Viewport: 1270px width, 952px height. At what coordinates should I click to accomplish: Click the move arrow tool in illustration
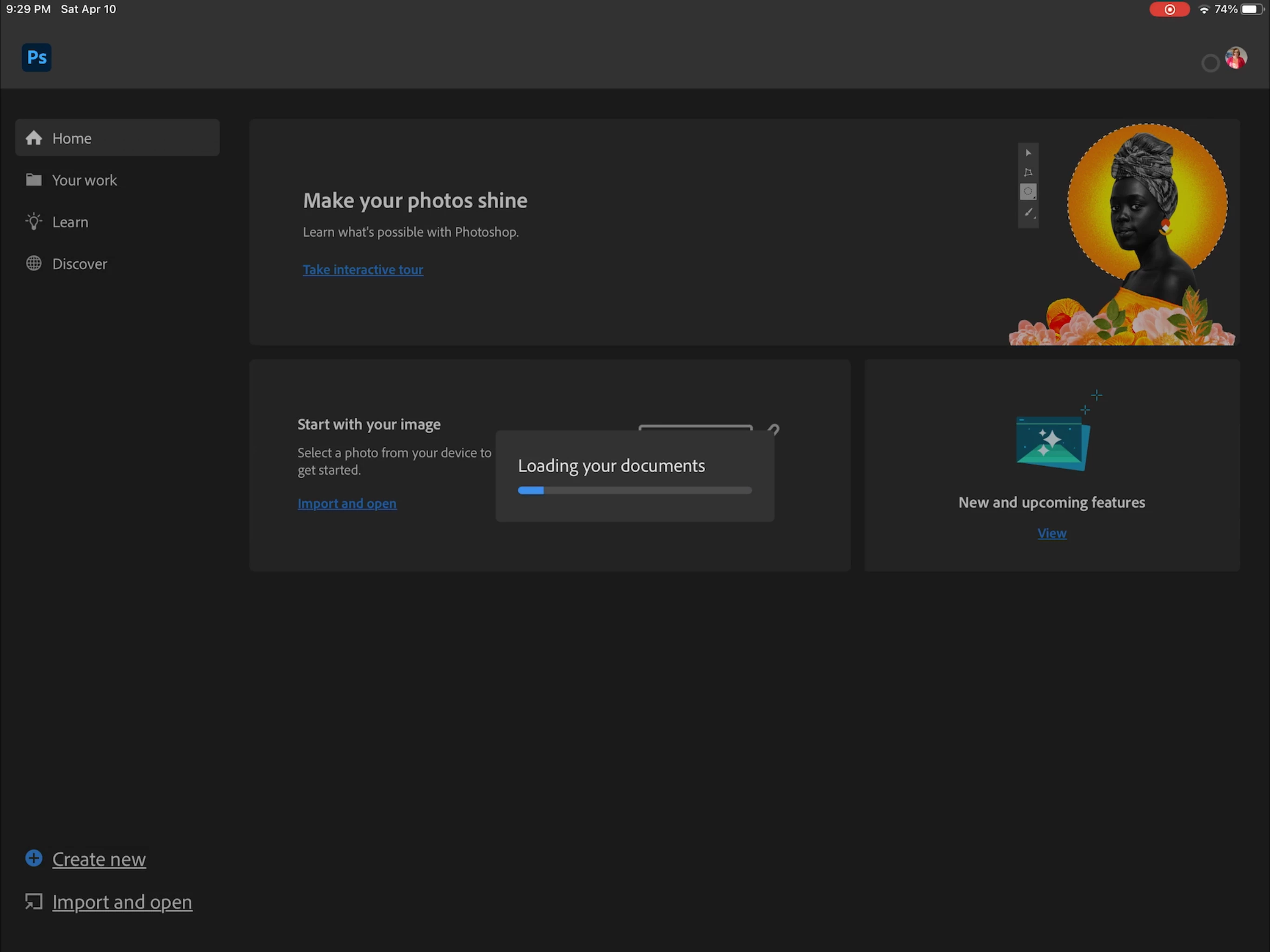point(1028,153)
